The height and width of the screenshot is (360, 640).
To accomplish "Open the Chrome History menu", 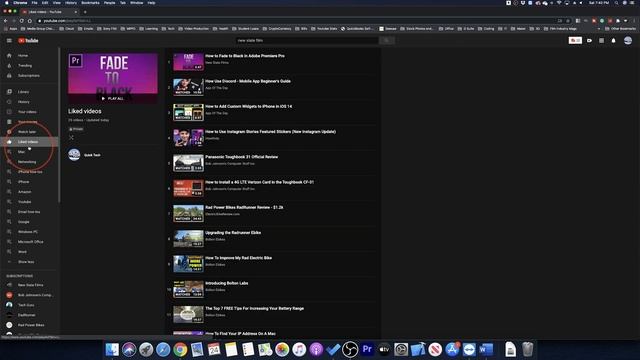I will click(71, 3).
